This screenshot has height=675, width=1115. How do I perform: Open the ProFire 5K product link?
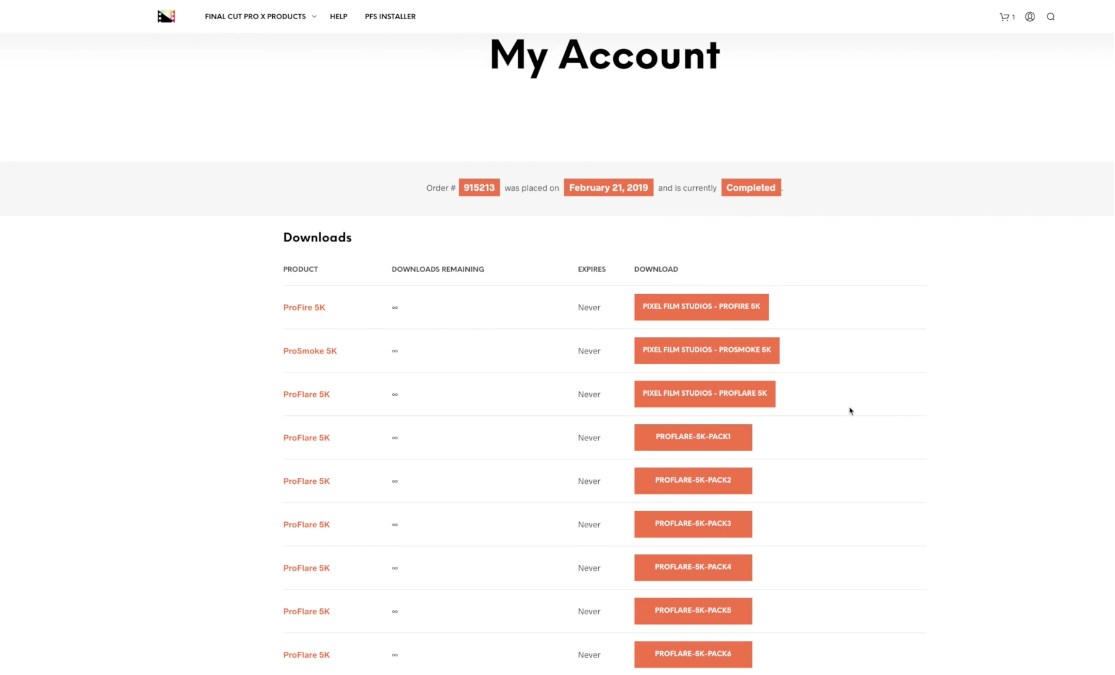coord(304,307)
